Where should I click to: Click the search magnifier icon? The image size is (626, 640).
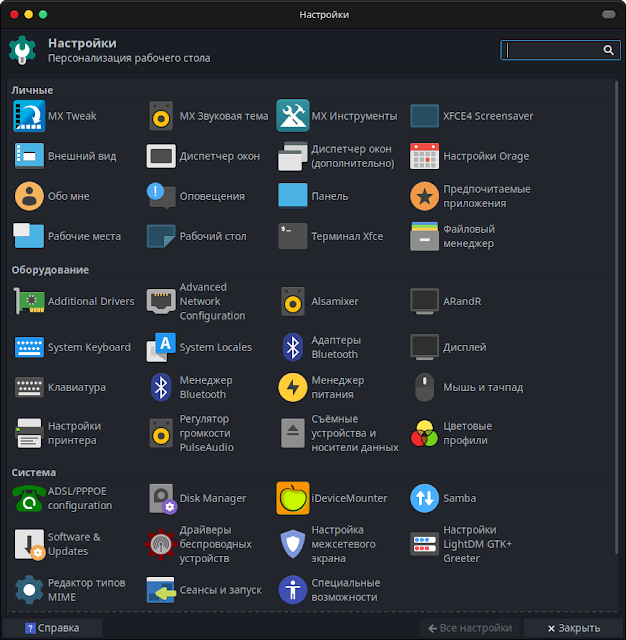click(x=608, y=50)
